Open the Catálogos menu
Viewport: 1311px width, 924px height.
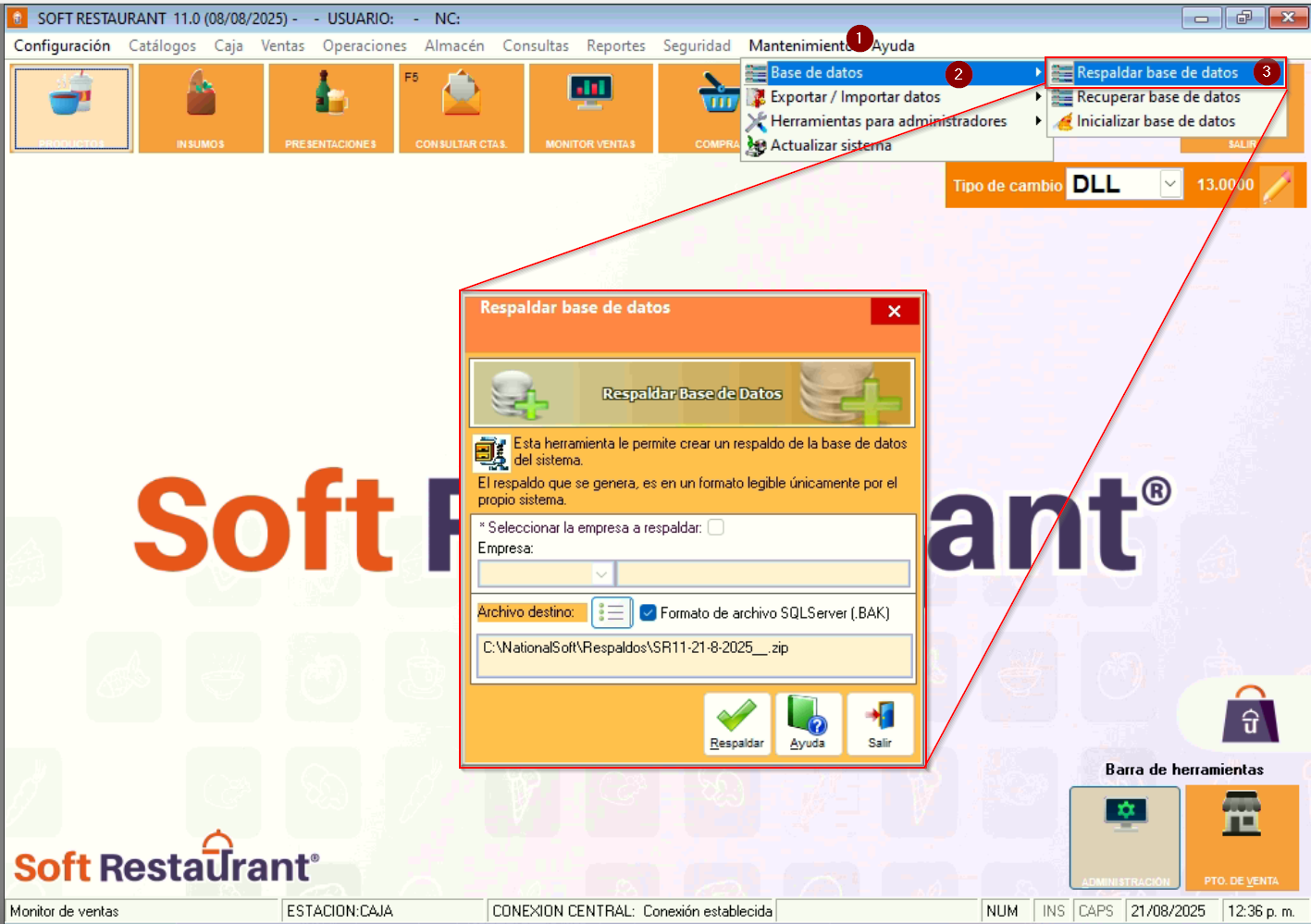[162, 45]
